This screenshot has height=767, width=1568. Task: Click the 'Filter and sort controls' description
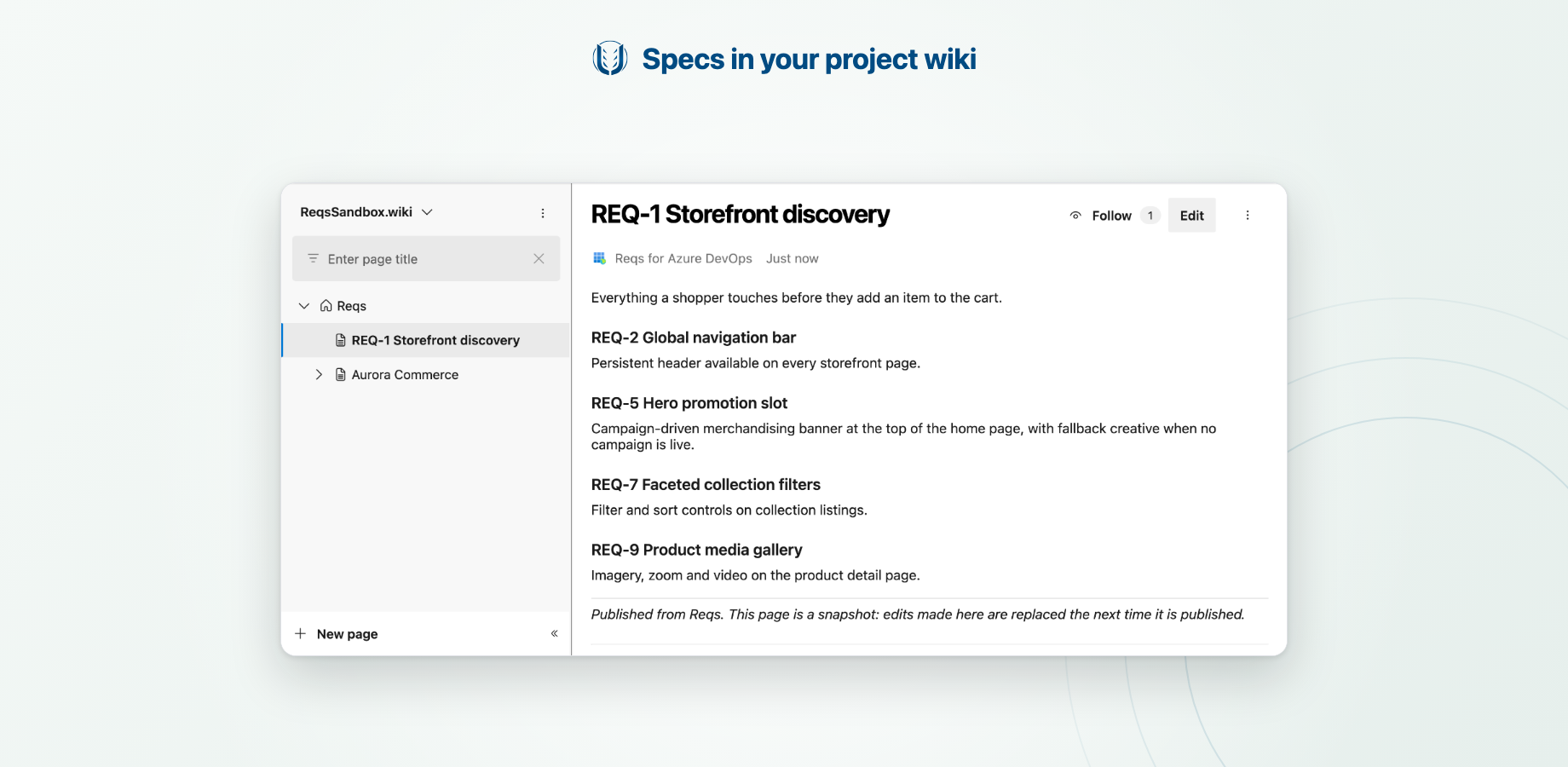[x=729, y=510]
